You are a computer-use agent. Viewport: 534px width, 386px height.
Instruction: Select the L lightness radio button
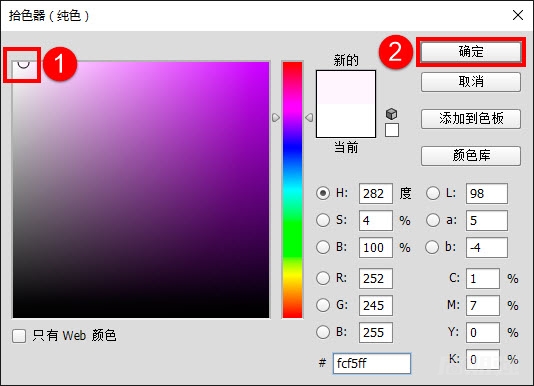click(x=433, y=194)
